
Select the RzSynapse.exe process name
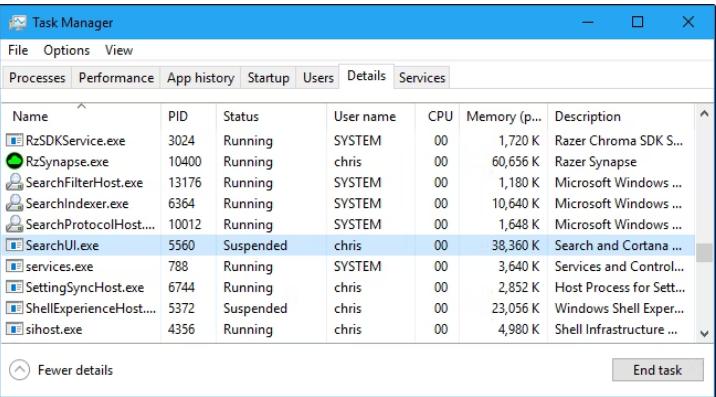click(x=67, y=162)
